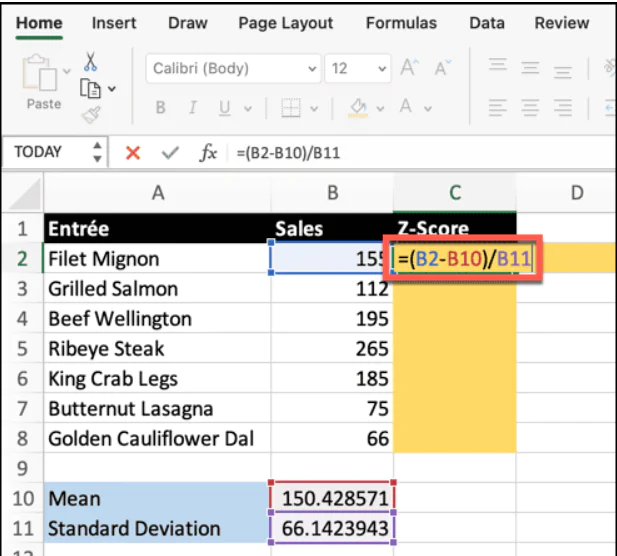Image resolution: width=617 pixels, height=556 pixels.
Task: Toggle Bold formatting
Action: coord(160,108)
